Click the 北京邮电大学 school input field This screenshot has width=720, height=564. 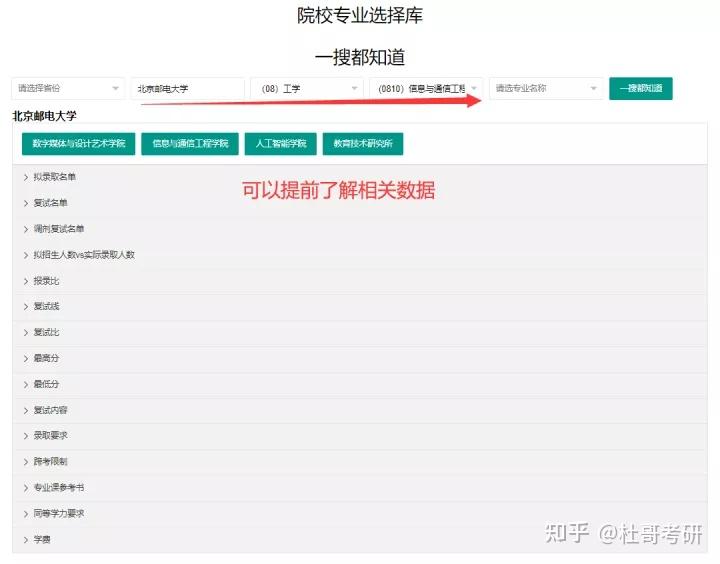pos(187,88)
